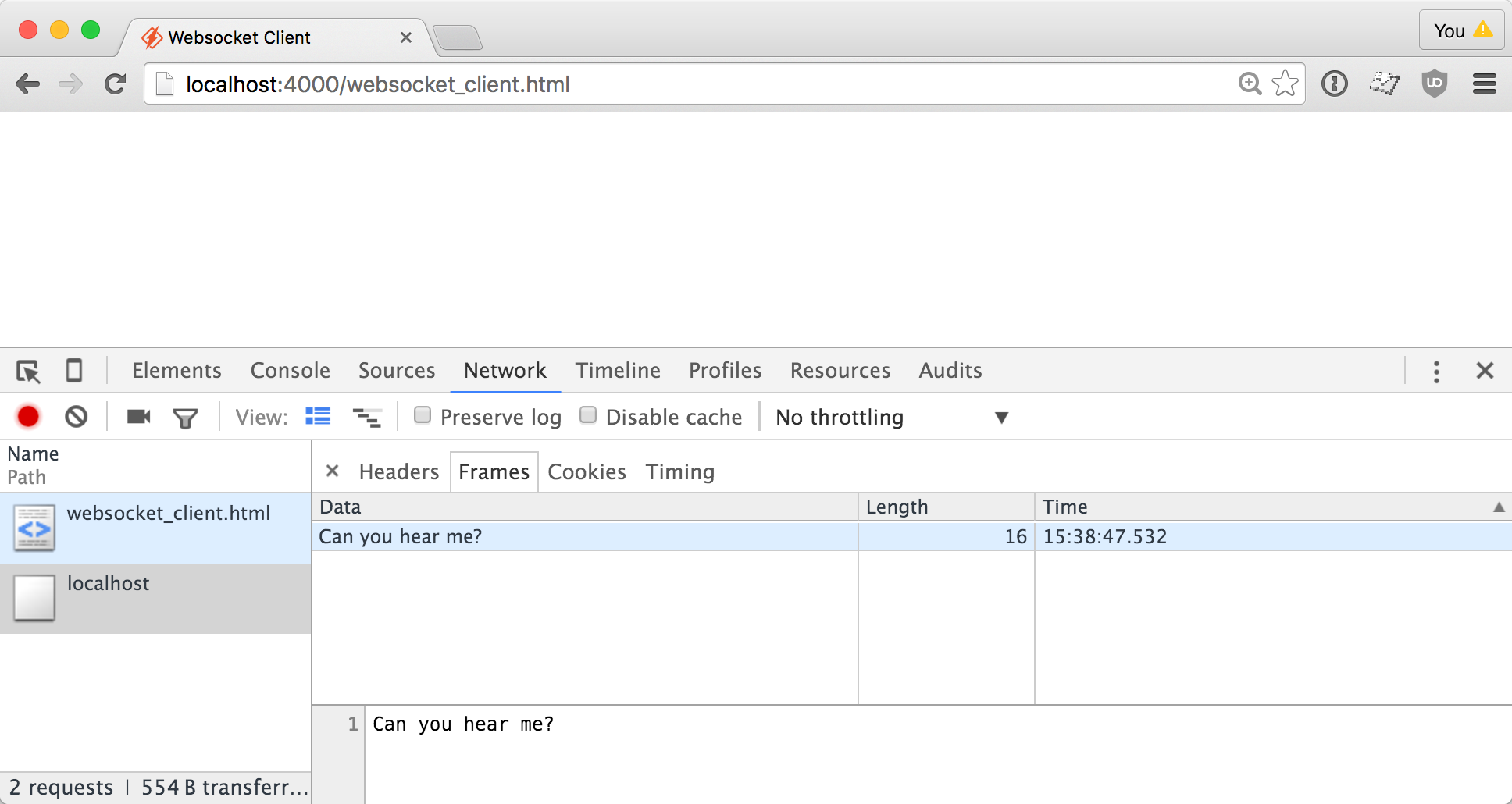The image size is (1512, 804).
Task: Click the uBlock Origin extension shield
Action: (1435, 84)
